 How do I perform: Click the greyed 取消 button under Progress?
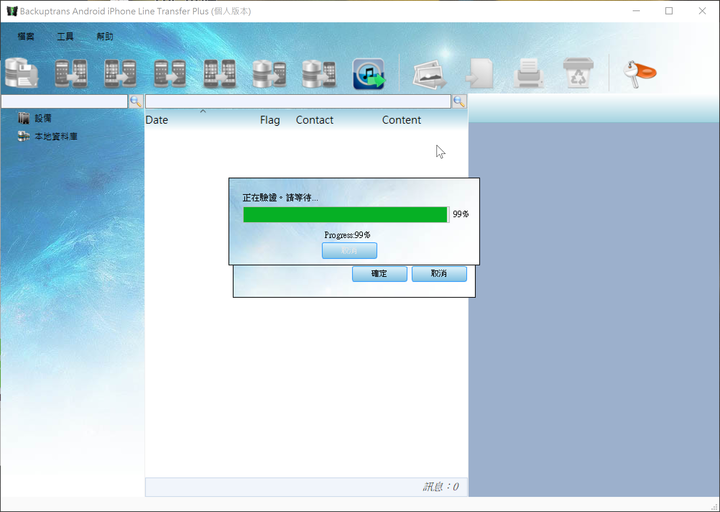click(x=349, y=251)
